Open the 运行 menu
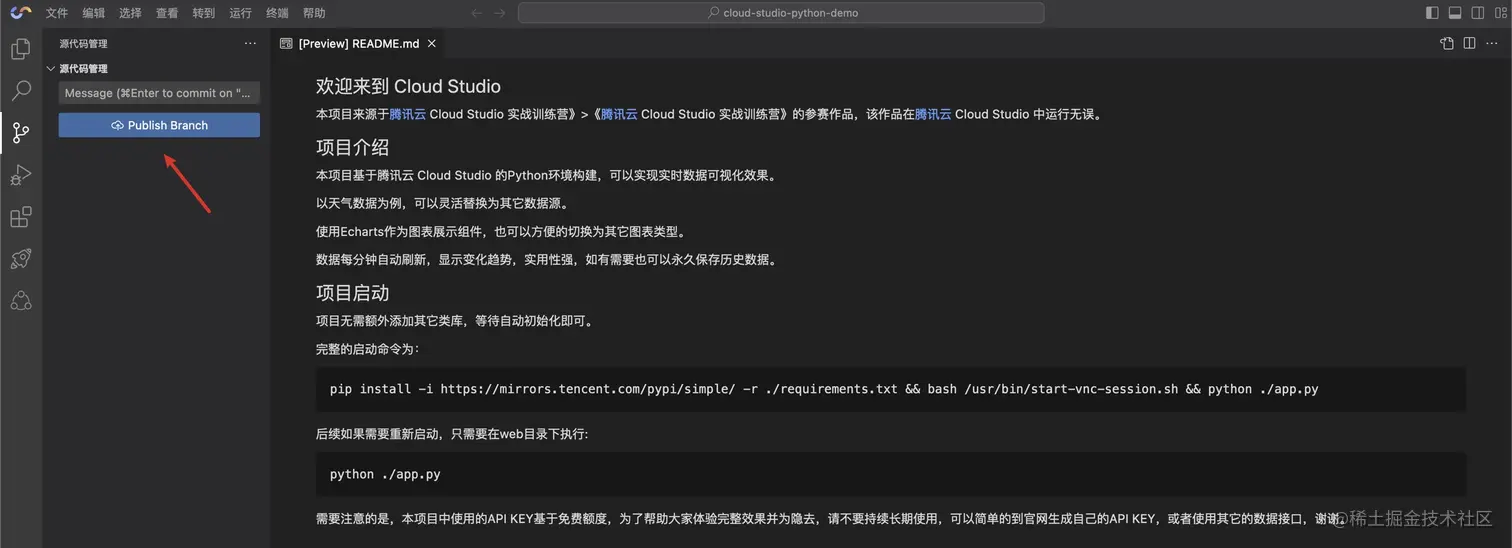Viewport: 1512px width, 548px height. (240, 13)
